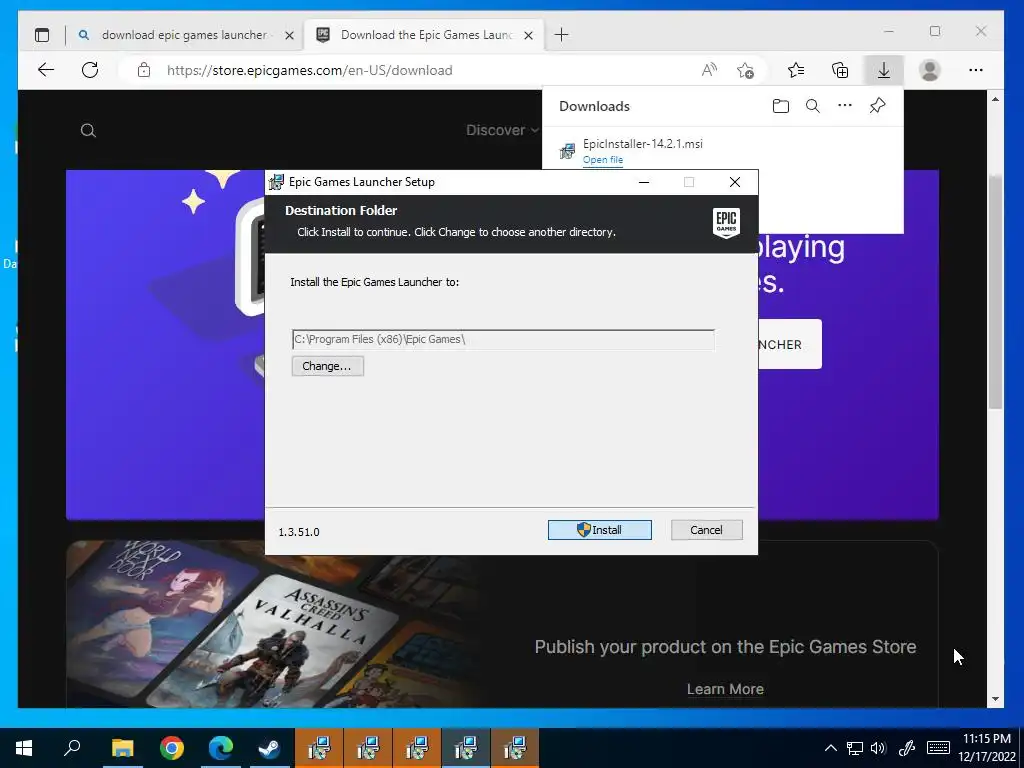1024x768 pixels.
Task: Click the EpicInstaller-14.2.1.msi file name
Action: (643, 144)
